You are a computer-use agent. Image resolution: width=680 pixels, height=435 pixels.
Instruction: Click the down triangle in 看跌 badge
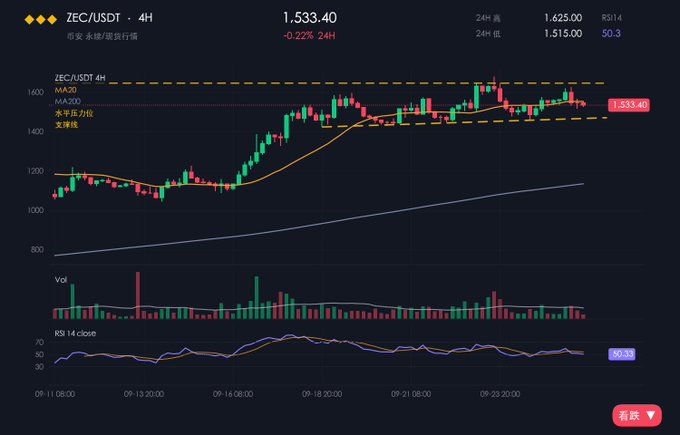(650, 415)
